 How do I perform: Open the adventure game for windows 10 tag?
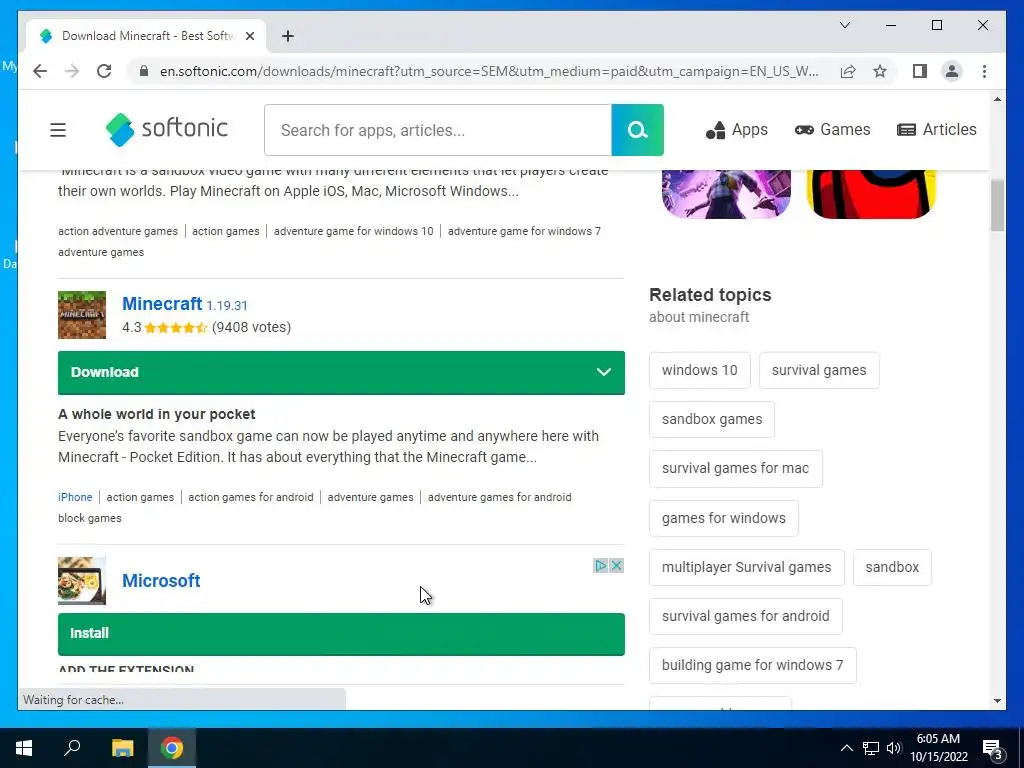[x=353, y=231]
